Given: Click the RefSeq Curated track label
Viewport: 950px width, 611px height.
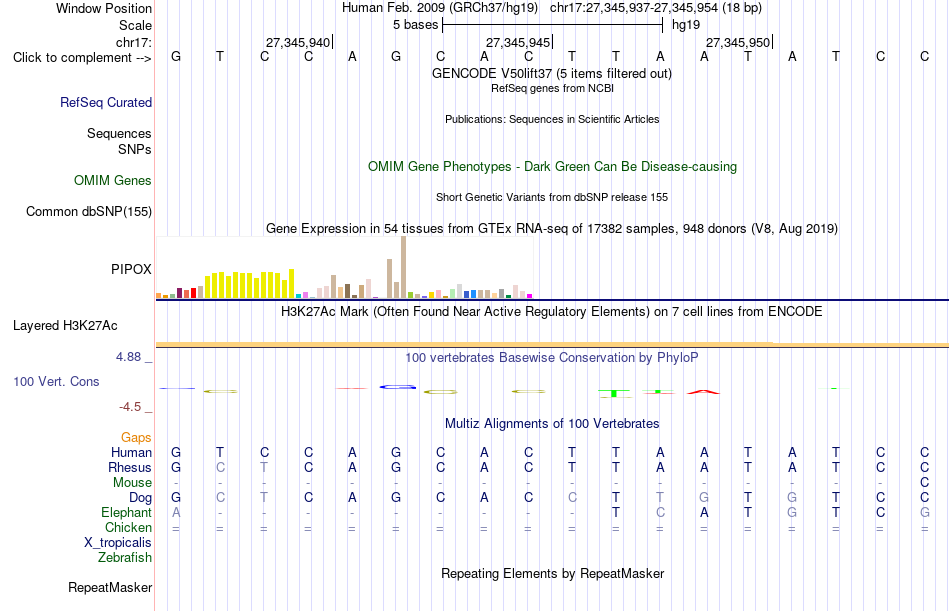Looking at the screenshot, I should tap(106, 102).
